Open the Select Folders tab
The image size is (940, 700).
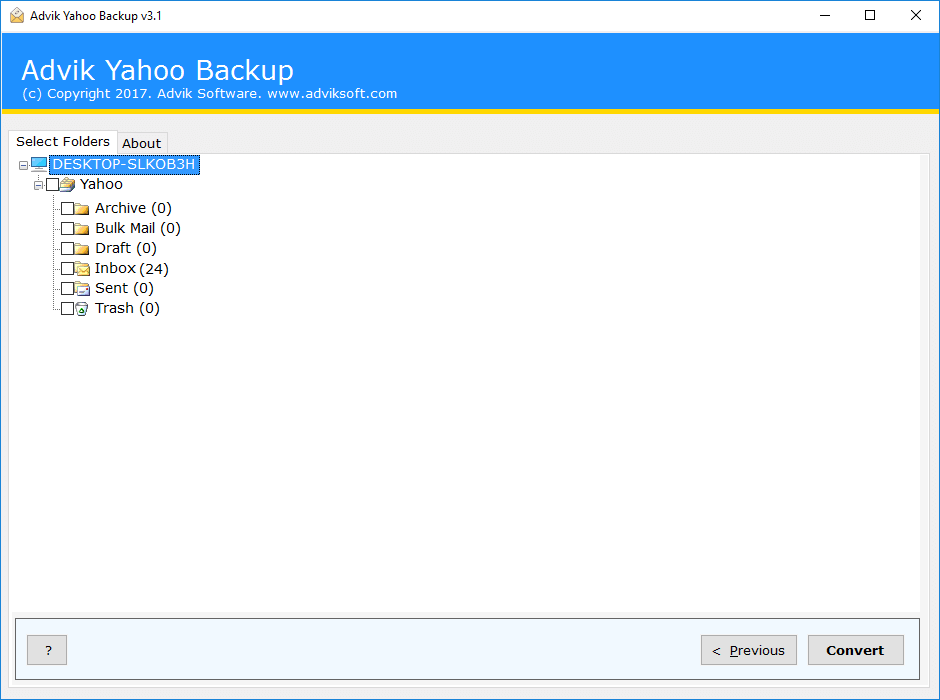[x=63, y=141]
